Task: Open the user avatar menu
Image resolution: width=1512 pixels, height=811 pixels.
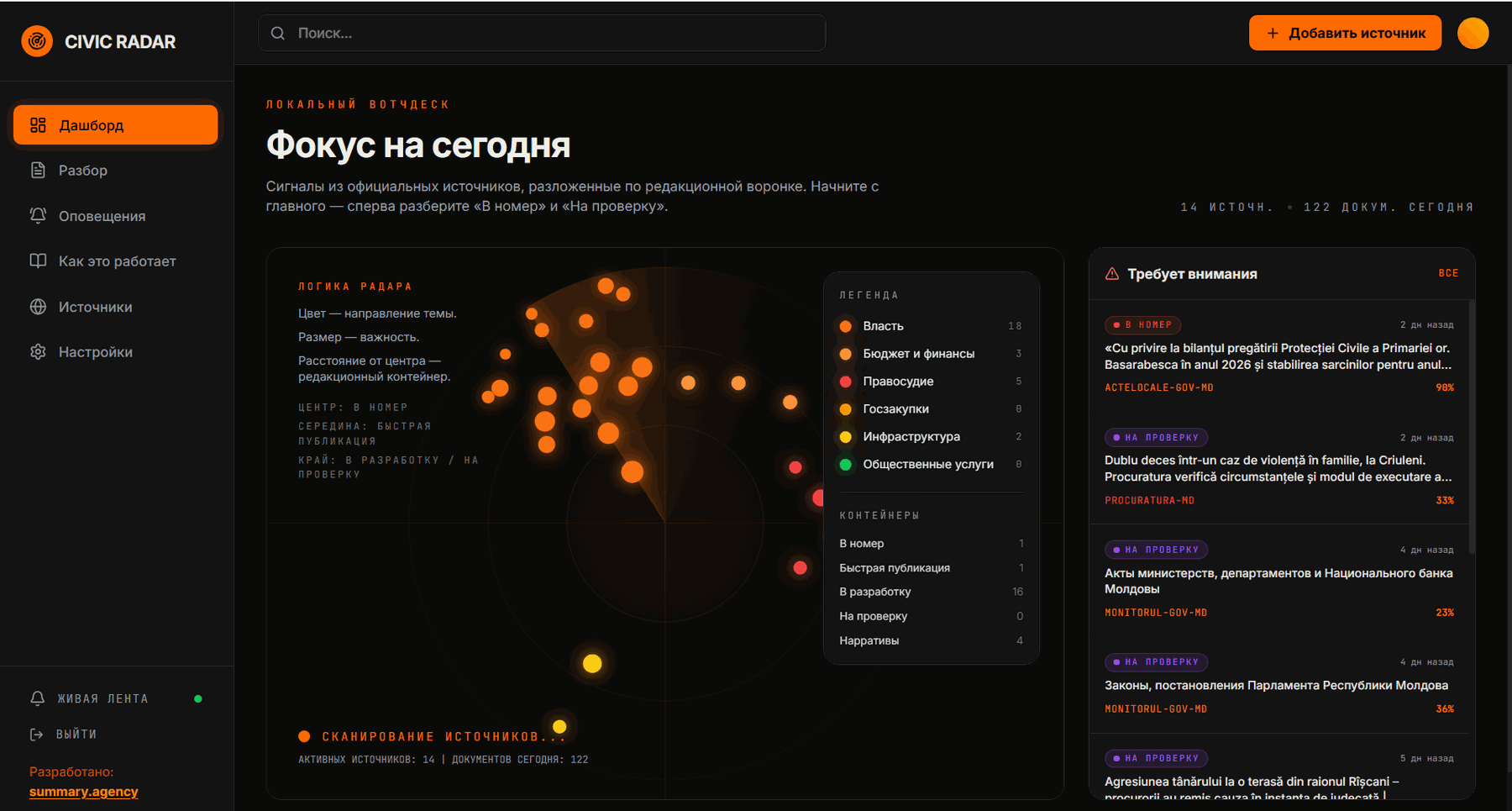Action: 1473,33
